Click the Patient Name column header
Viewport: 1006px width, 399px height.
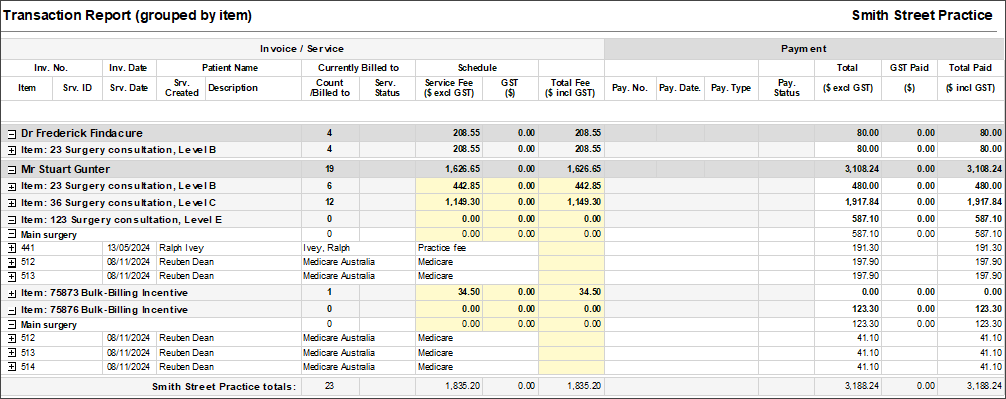click(230, 67)
